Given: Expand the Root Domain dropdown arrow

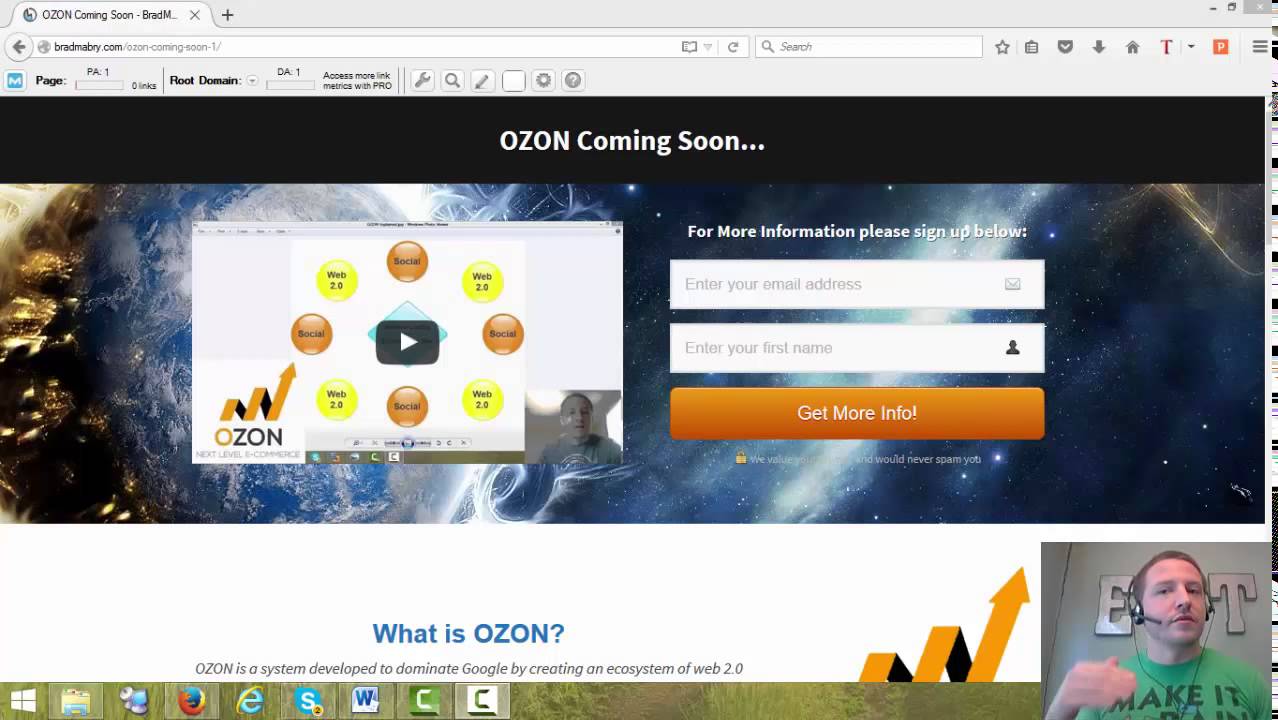Looking at the screenshot, I should 252,81.
